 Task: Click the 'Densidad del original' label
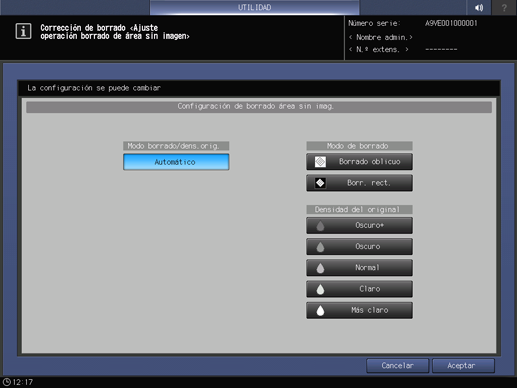pos(359,210)
